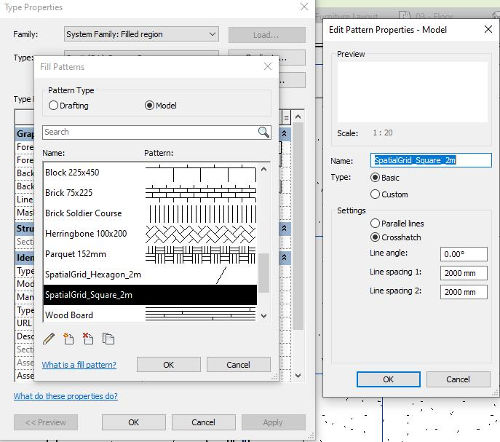Click the new fill pattern icon
This screenshot has width=500, height=442.
point(69,339)
